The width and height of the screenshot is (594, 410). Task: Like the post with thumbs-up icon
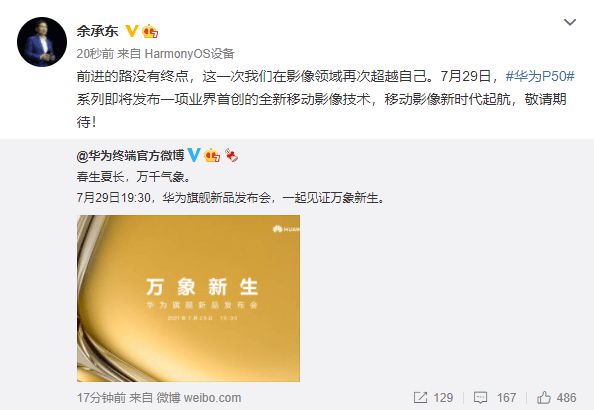(544, 397)
